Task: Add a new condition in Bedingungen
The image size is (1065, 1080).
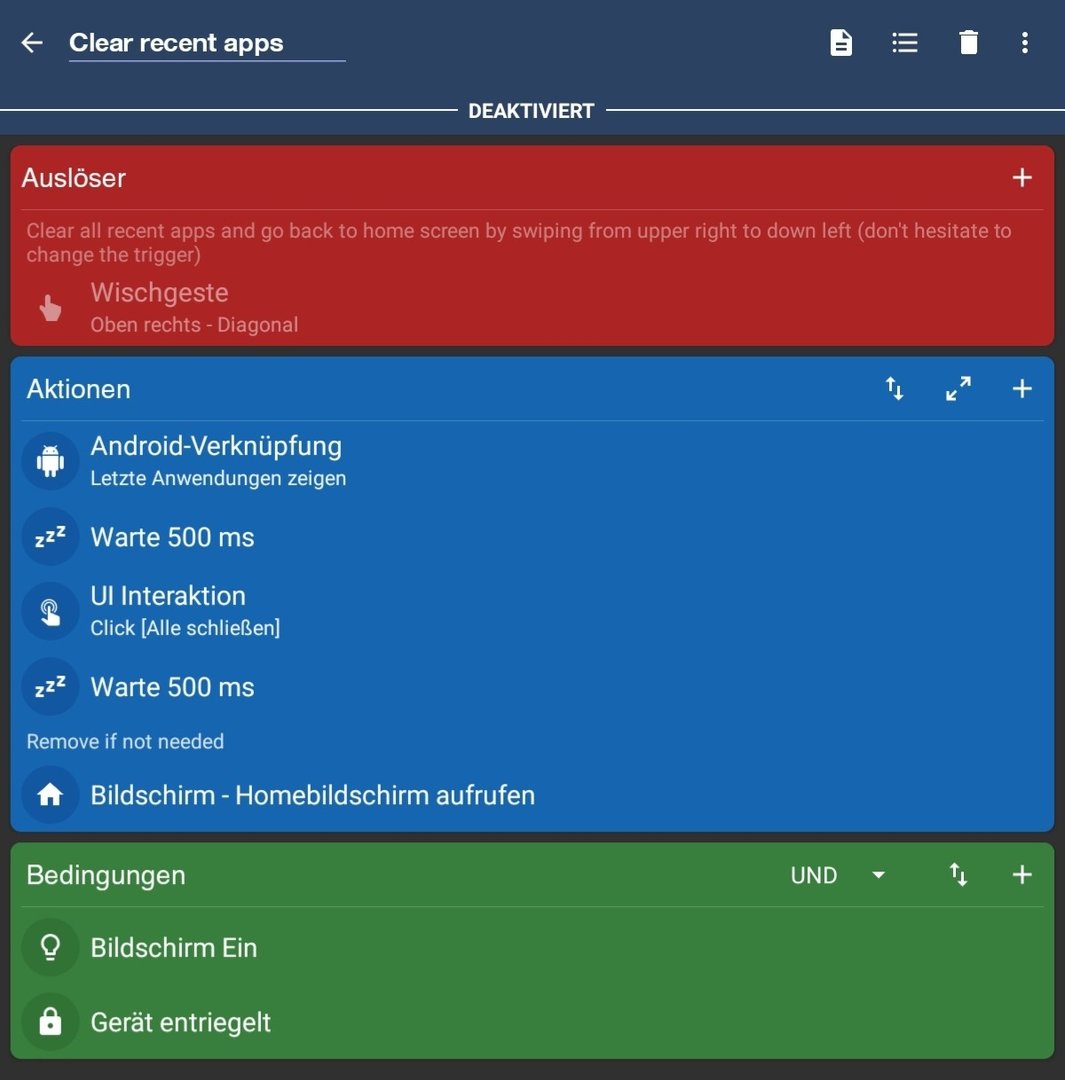Action: coord(1022,875)
